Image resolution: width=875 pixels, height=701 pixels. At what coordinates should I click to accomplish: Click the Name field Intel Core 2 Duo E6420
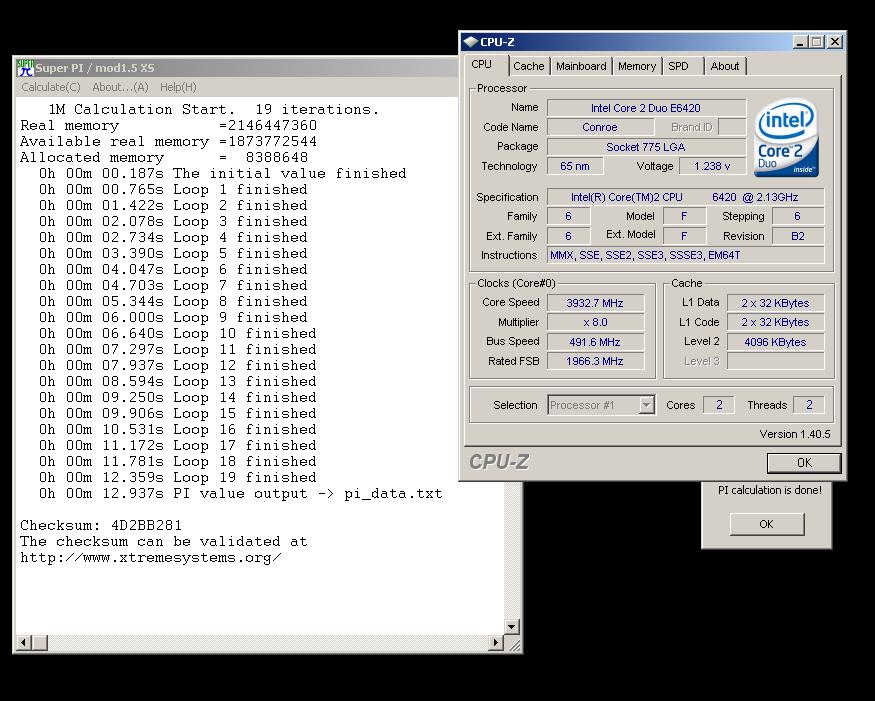click(646, 108)
